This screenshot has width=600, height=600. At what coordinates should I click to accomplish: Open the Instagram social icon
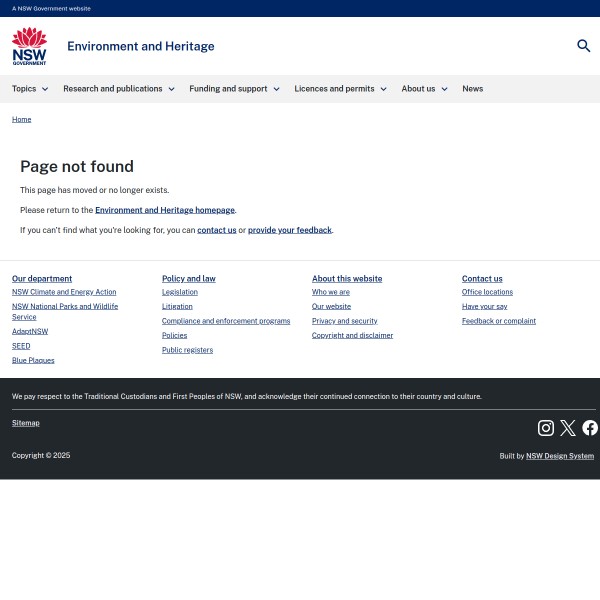coord(546,428)
